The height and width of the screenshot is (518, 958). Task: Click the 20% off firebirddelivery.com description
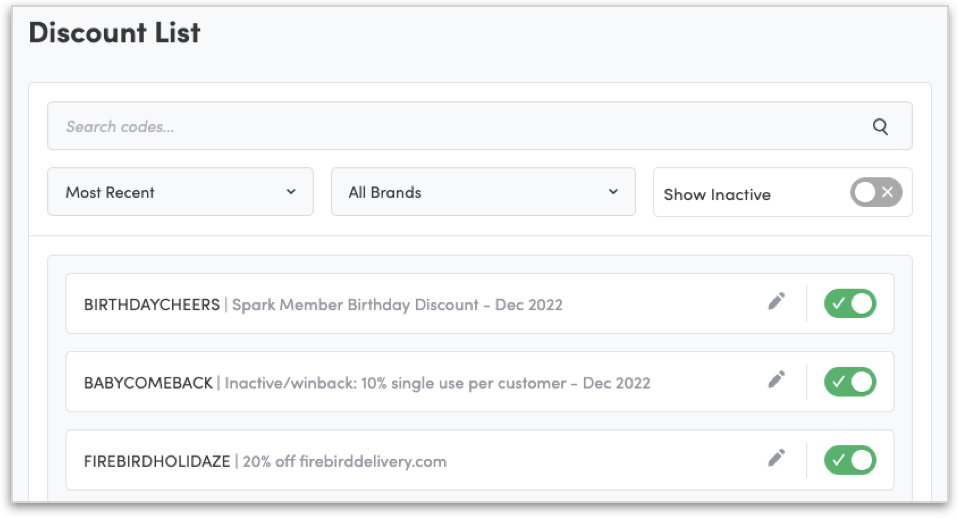(344, 462)
